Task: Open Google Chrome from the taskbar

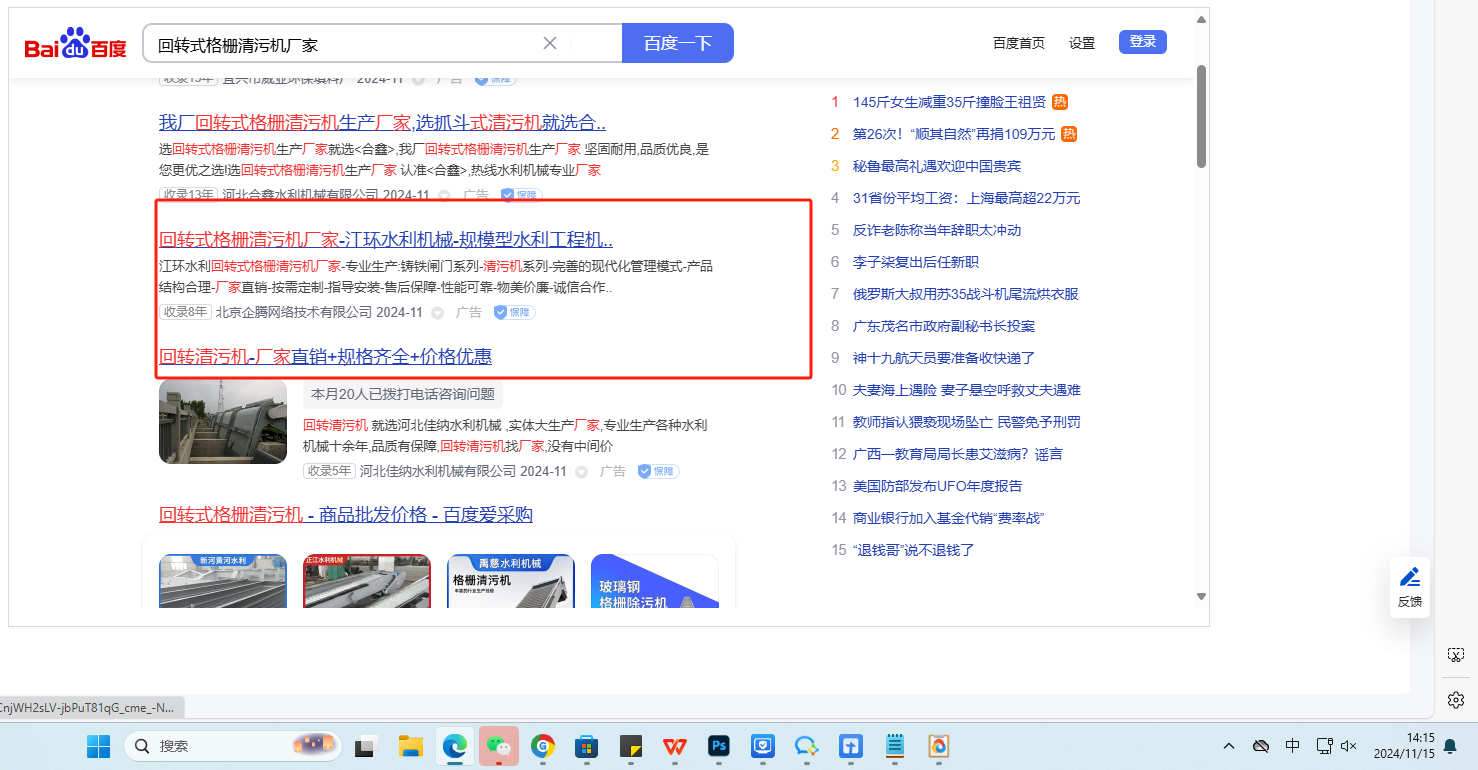Action: tap(543, 746)
